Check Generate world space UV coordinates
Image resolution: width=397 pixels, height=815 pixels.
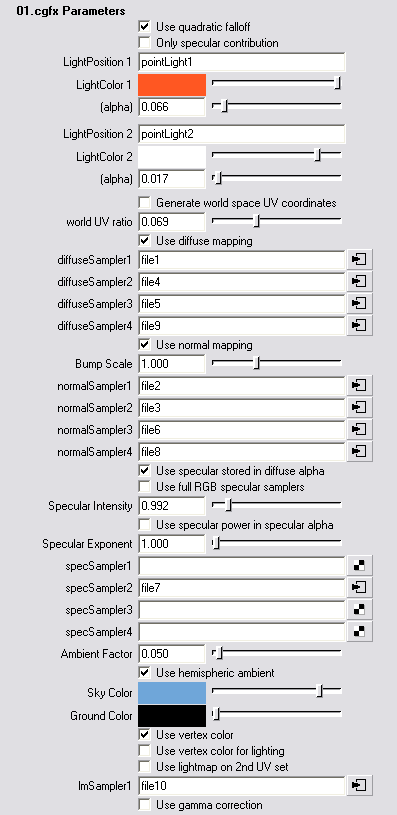(x=144, y=202)
